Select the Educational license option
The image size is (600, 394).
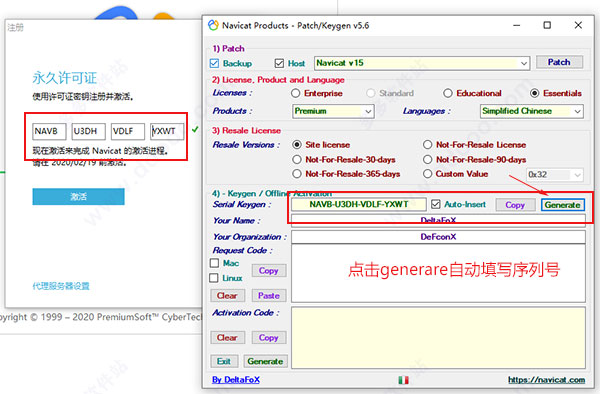[x=448, y=93]
